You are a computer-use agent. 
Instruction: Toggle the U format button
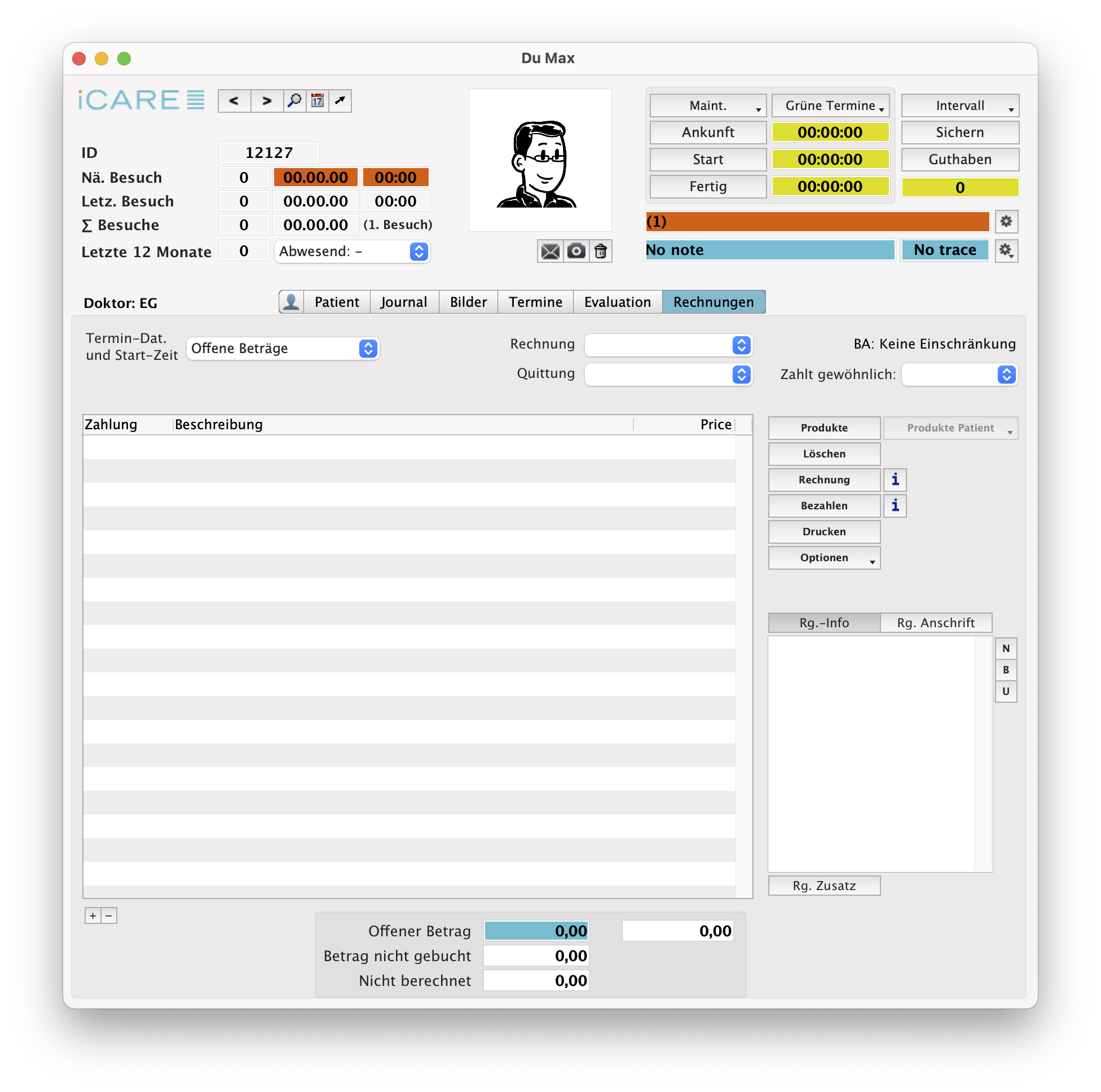point(1006,692)
